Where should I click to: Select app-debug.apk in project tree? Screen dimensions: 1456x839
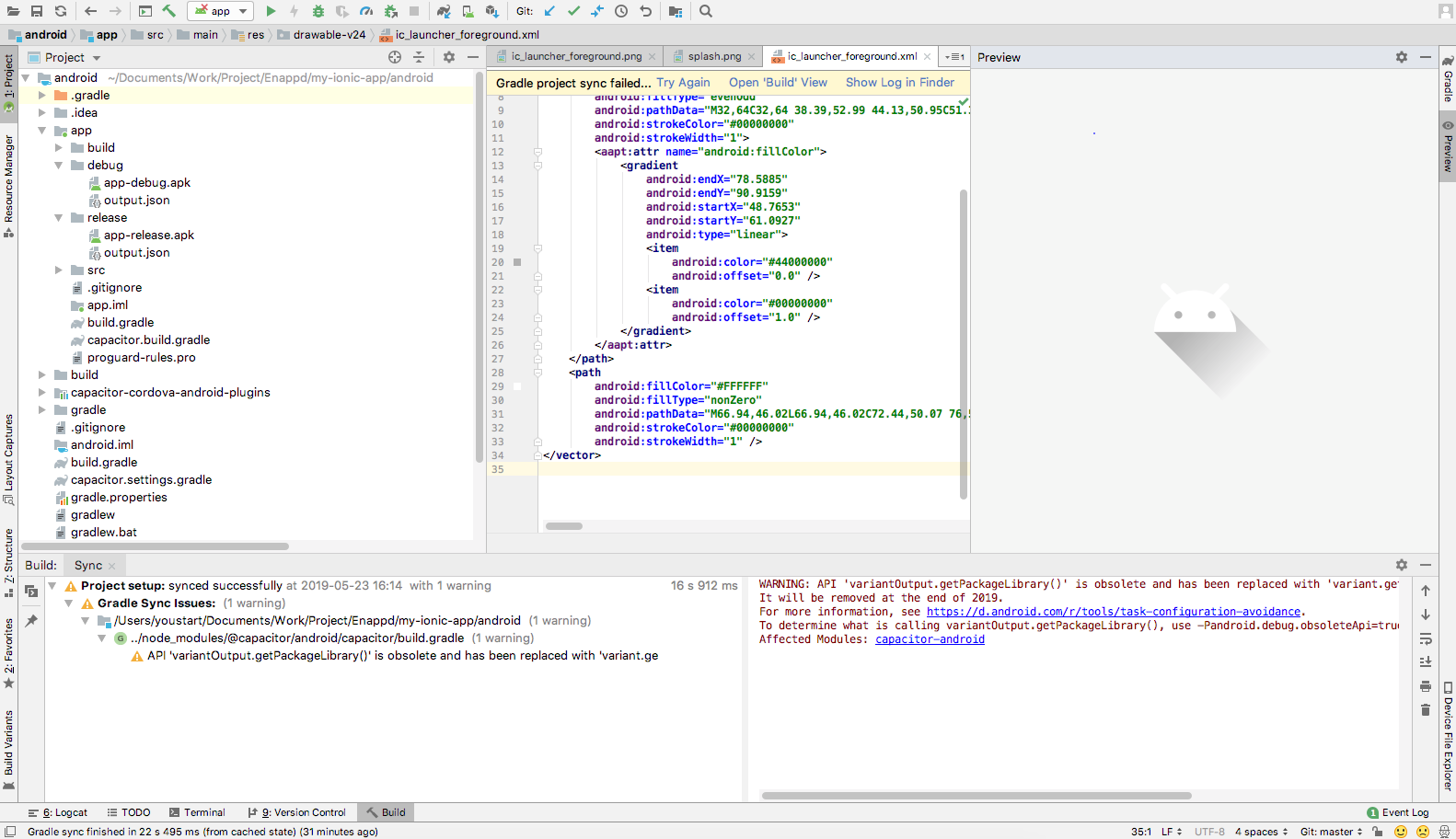139,183
